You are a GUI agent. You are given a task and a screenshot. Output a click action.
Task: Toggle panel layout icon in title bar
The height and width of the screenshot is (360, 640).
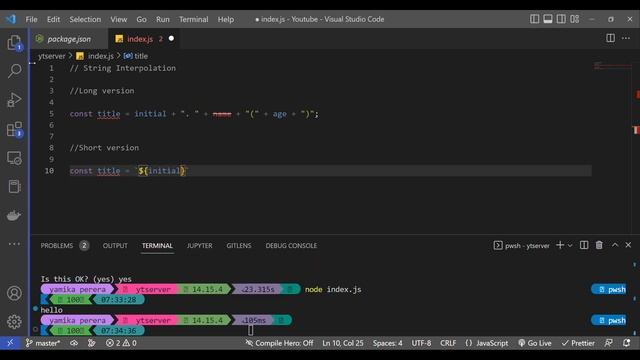point(548,19)
